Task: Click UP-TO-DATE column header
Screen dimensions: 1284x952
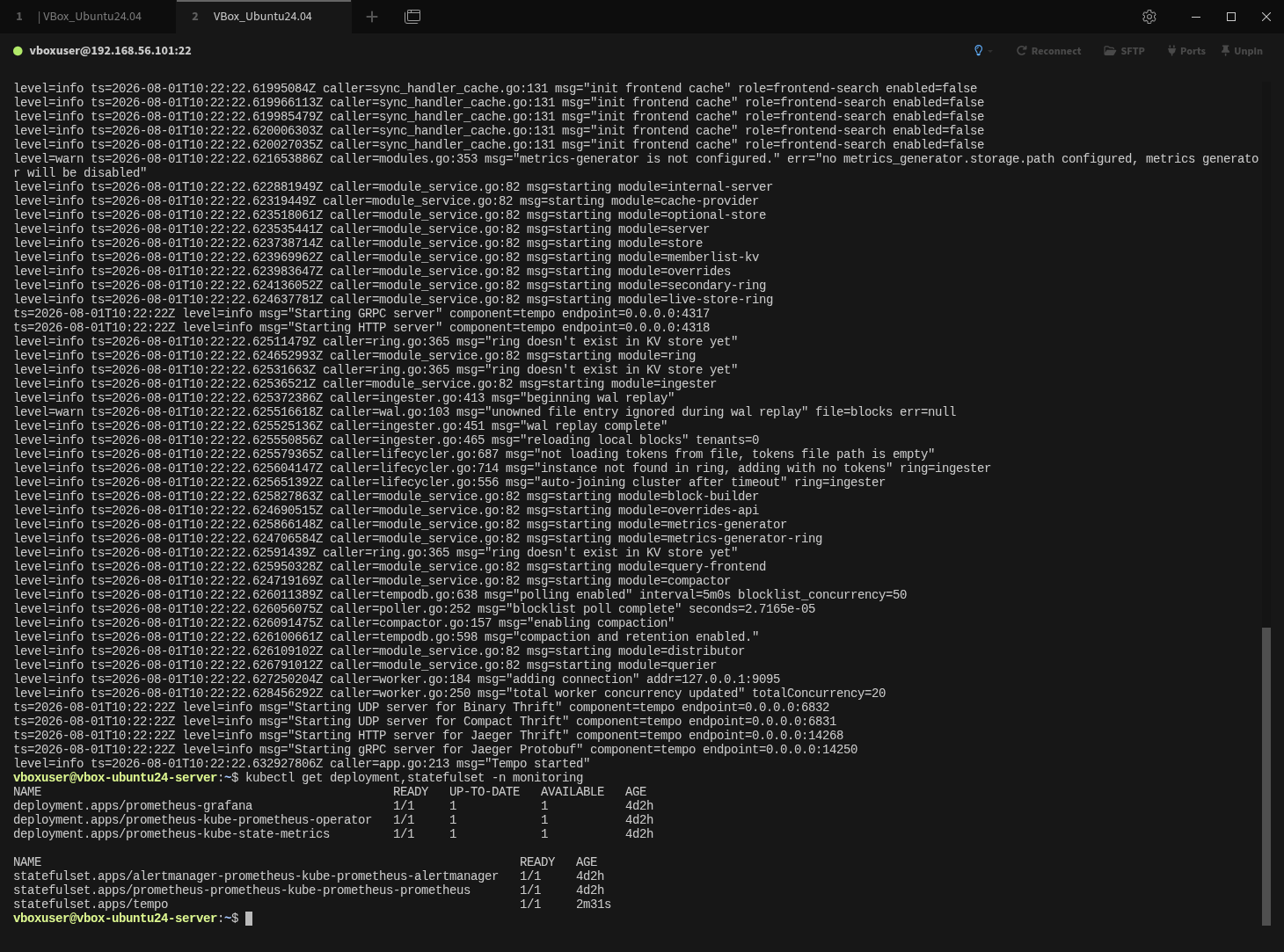Action: pos(485,792)
